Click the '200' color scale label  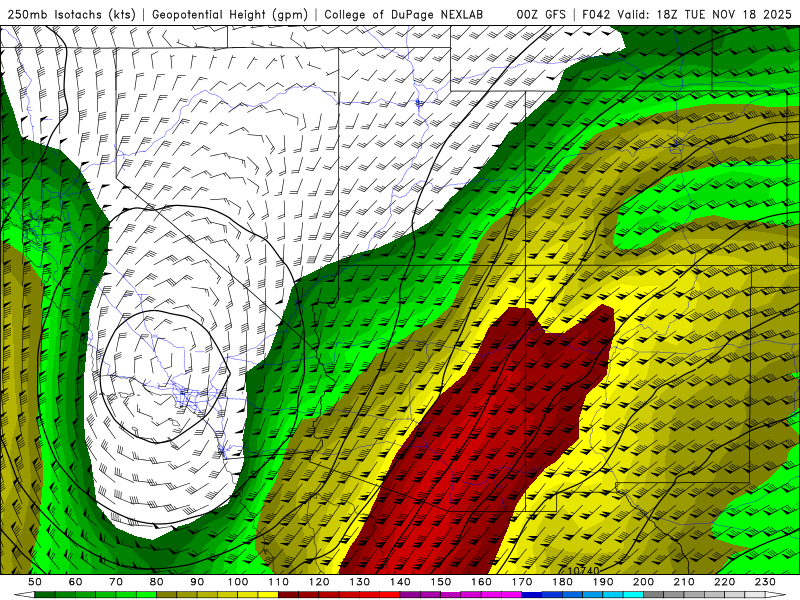point(643,582)
